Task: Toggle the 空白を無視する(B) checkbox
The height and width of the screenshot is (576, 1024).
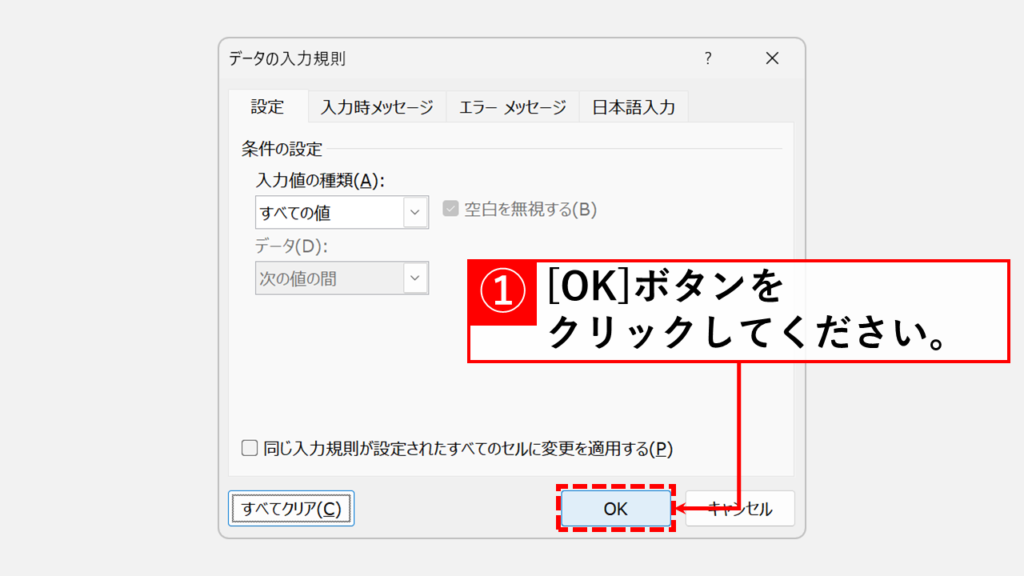Action: 450,208
